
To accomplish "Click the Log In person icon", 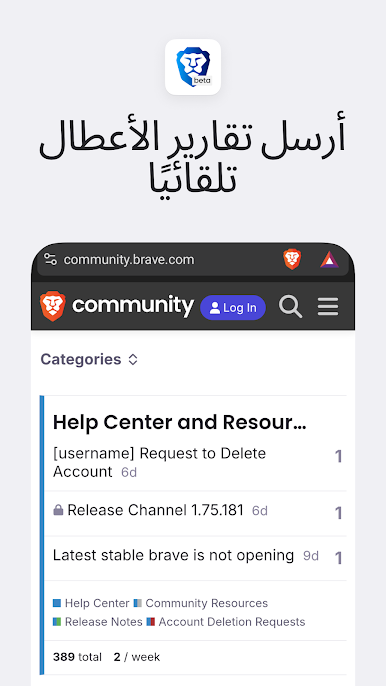I will pos(214,308).
